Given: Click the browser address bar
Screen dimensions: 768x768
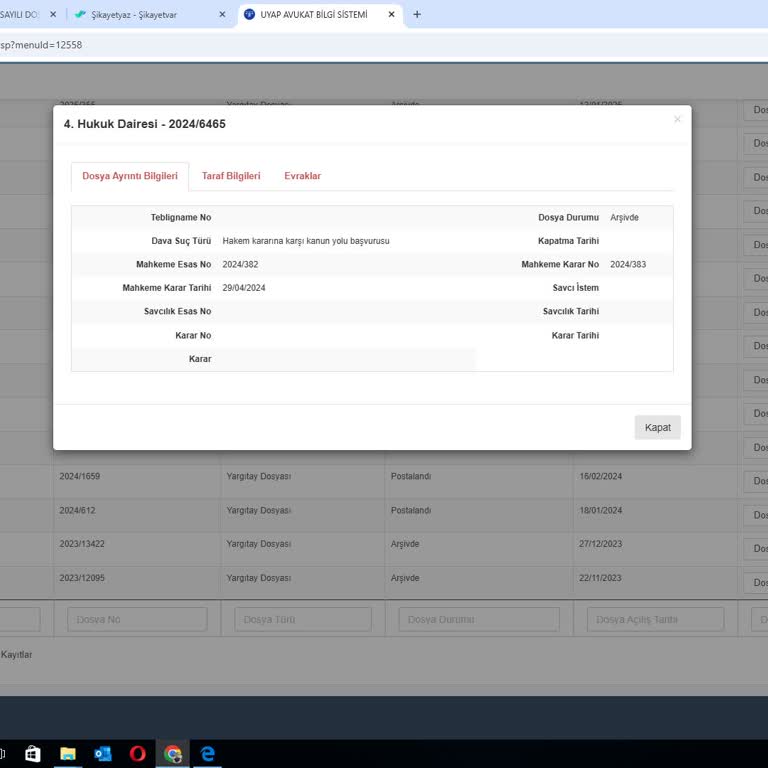Looking at the screenshot, I should [x=384, y=45].
